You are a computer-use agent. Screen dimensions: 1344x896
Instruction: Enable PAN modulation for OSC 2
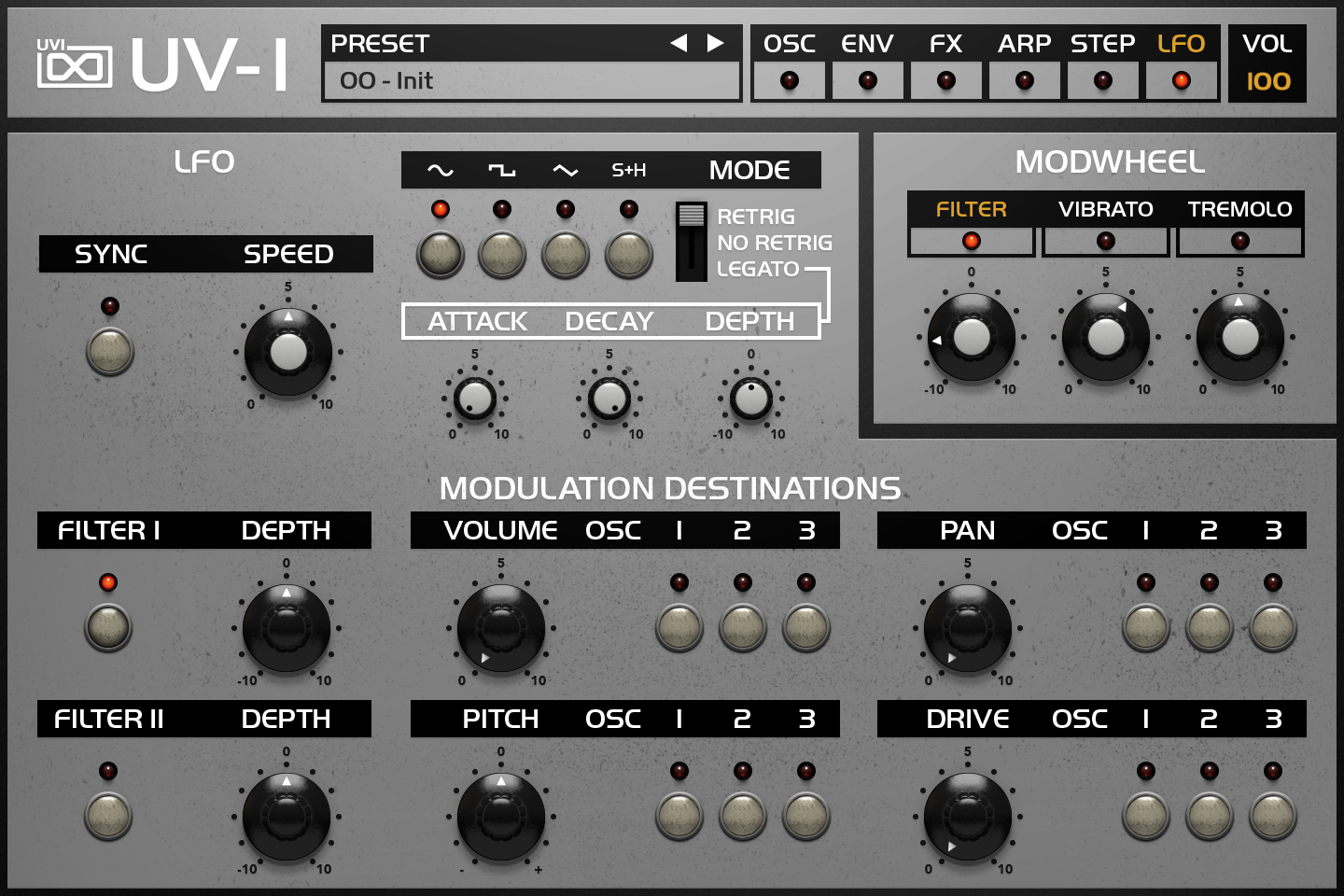1210,627
